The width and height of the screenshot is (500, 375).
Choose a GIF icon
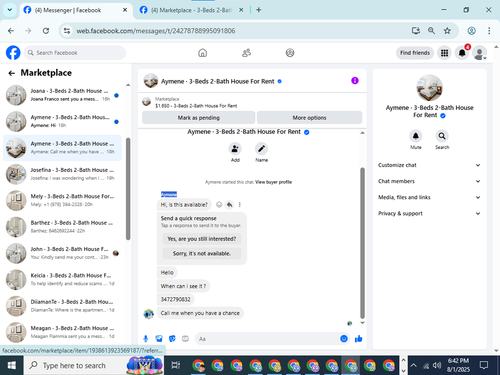coord(185,339)
